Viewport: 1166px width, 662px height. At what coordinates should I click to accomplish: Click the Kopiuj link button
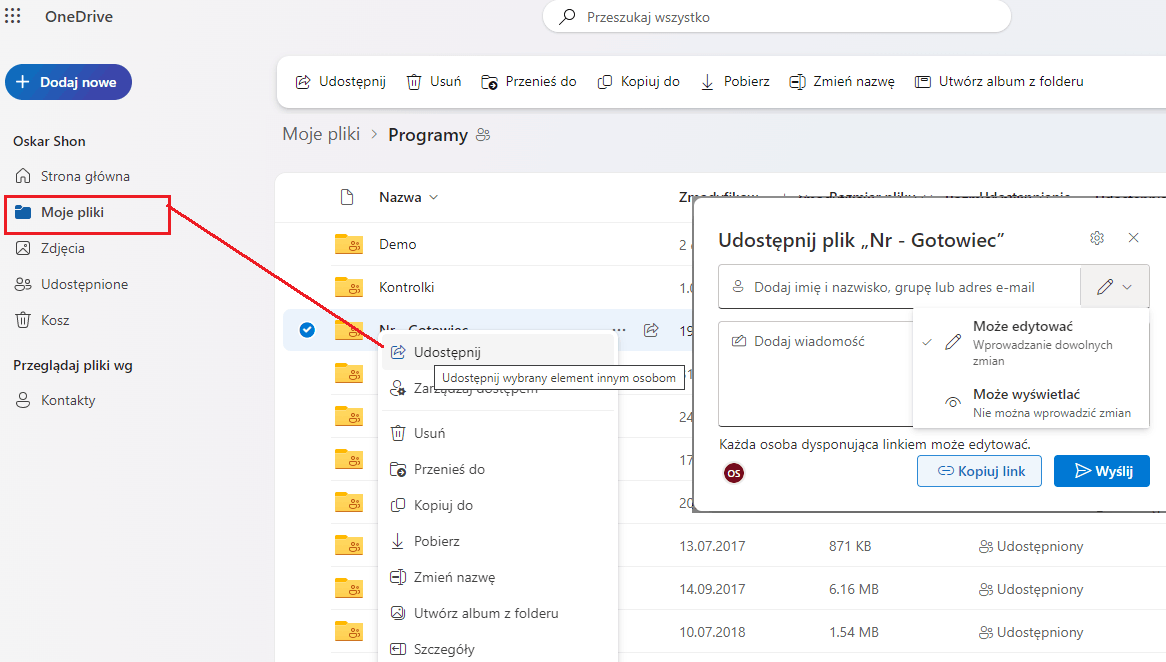979,471
